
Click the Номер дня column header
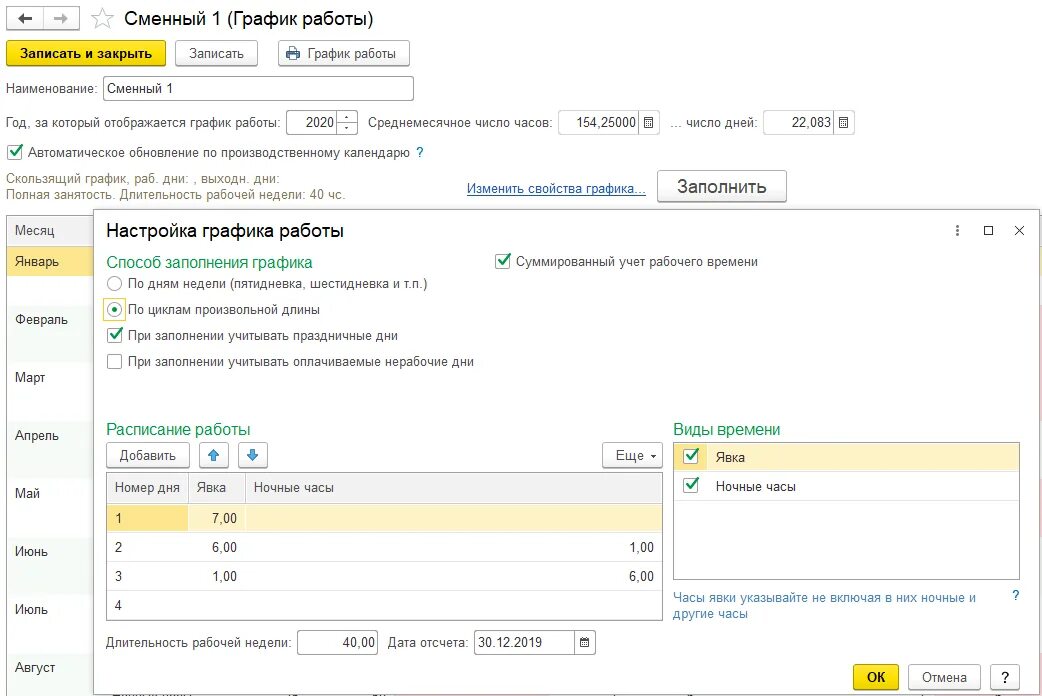(x=148, y=488)
